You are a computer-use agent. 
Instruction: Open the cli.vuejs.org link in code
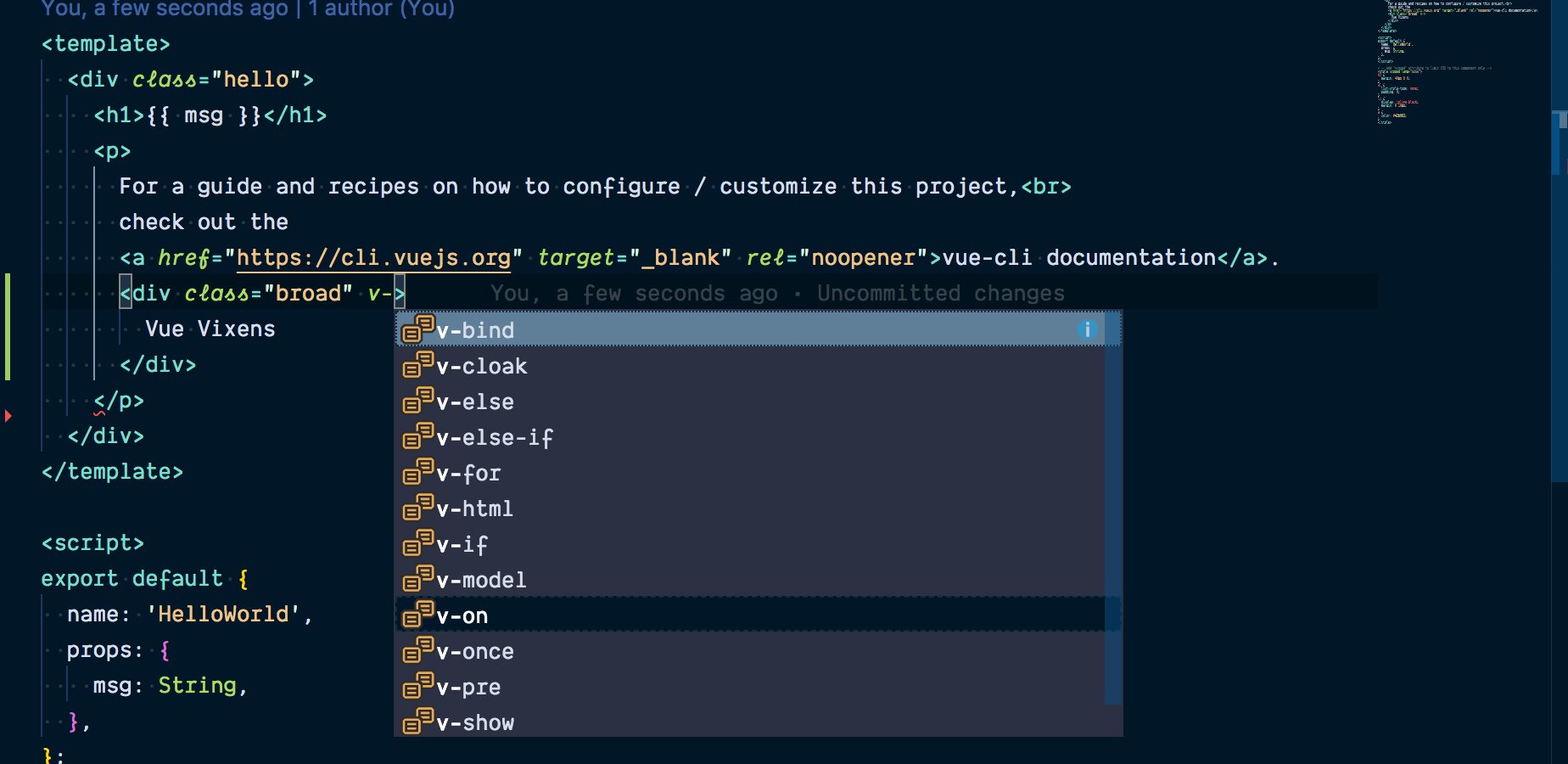click(373, 258)
